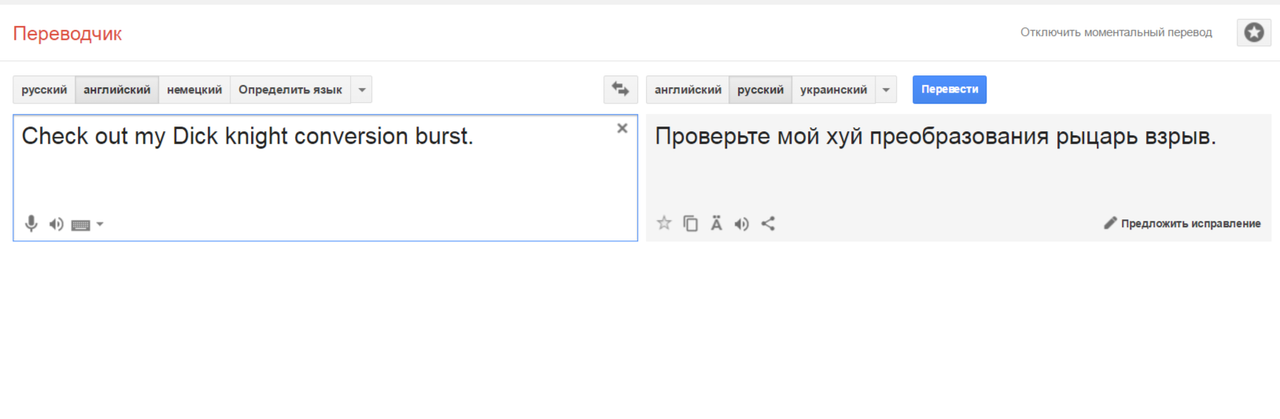The image size is (1280, 419).
Task: Show transliteration with the Ä icon
Action: (x=716, y=223)
